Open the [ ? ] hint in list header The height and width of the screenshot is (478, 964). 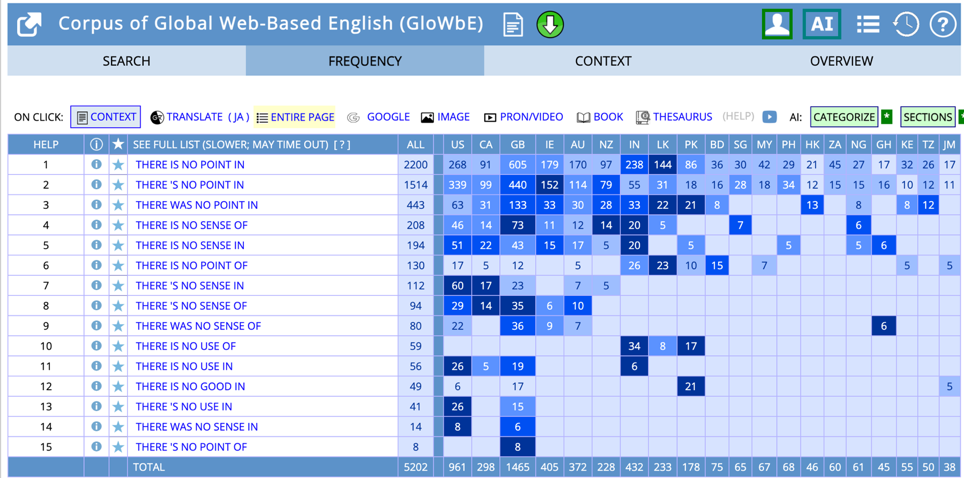342,145
